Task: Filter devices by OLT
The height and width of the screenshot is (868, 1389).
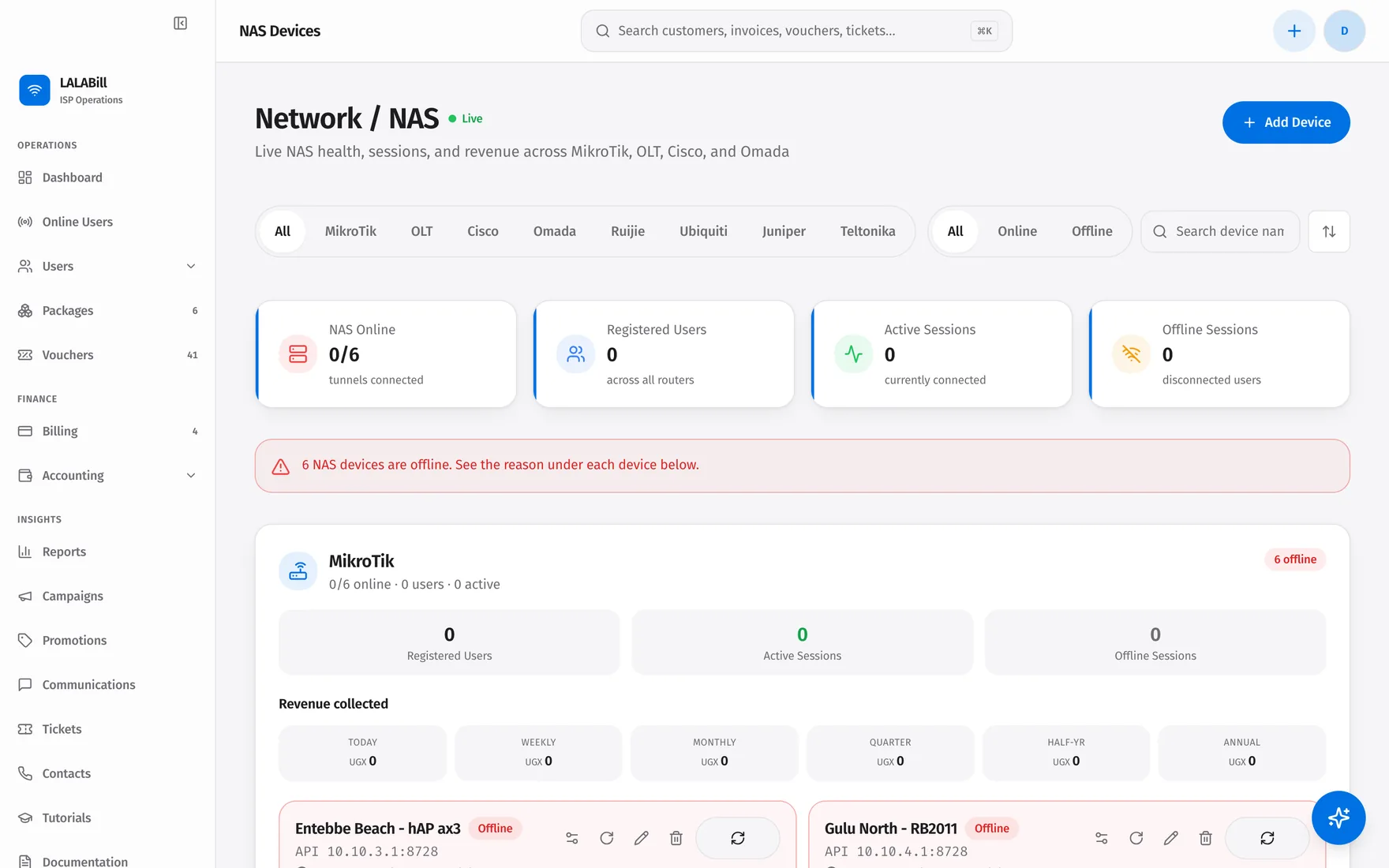Action: tap(421, 231)
